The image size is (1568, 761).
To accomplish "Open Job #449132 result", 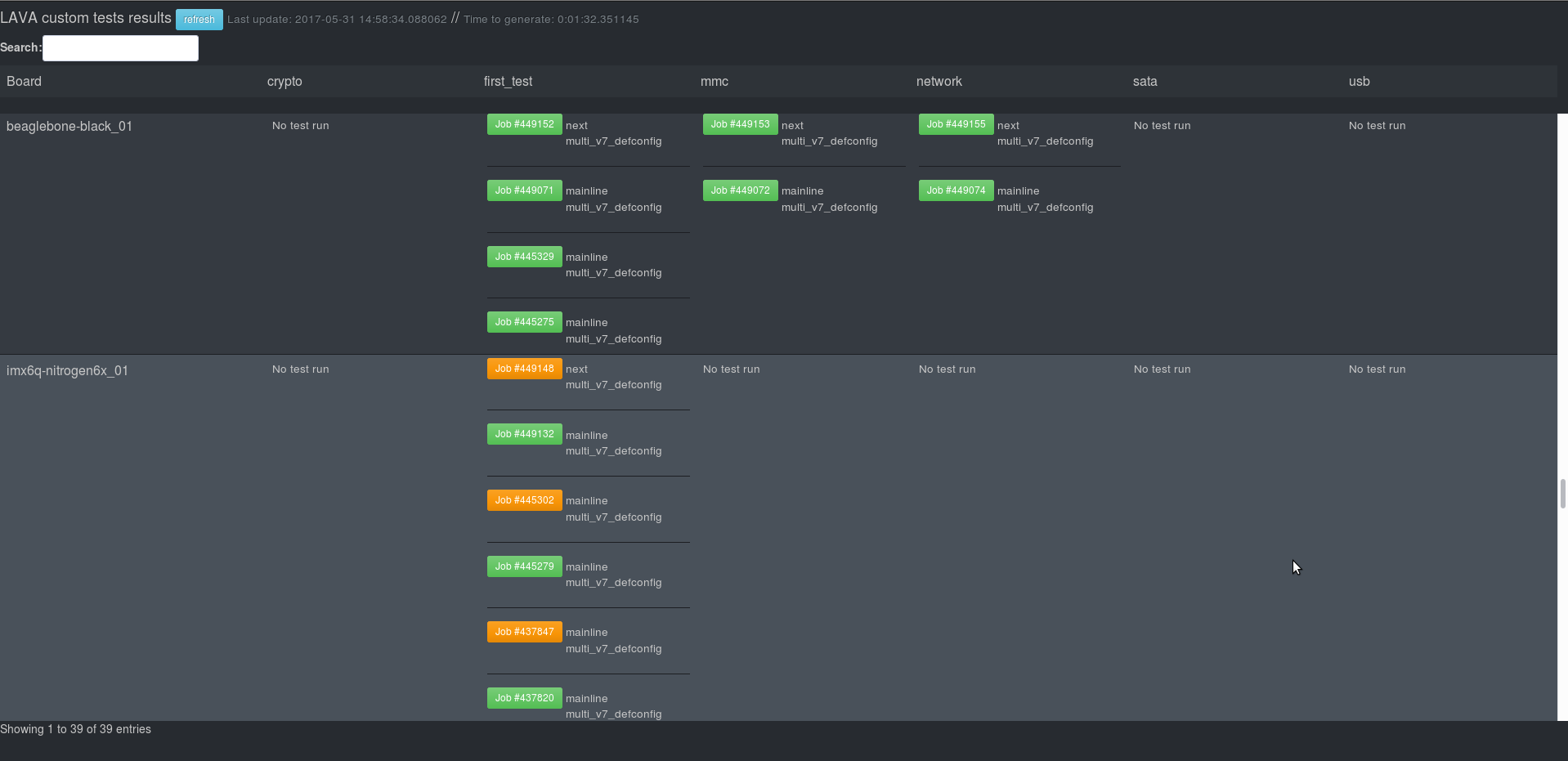I will 524,434.
